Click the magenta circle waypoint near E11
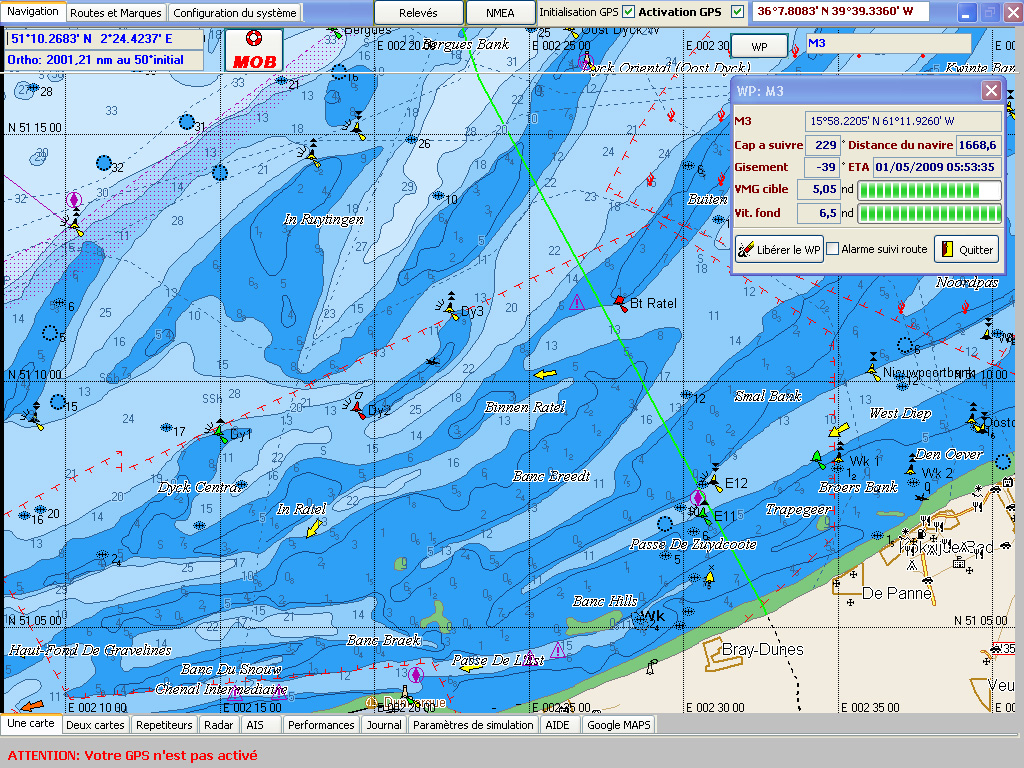Image resolution: width=1024 pixels, height=768 pixels. point(697,498)
